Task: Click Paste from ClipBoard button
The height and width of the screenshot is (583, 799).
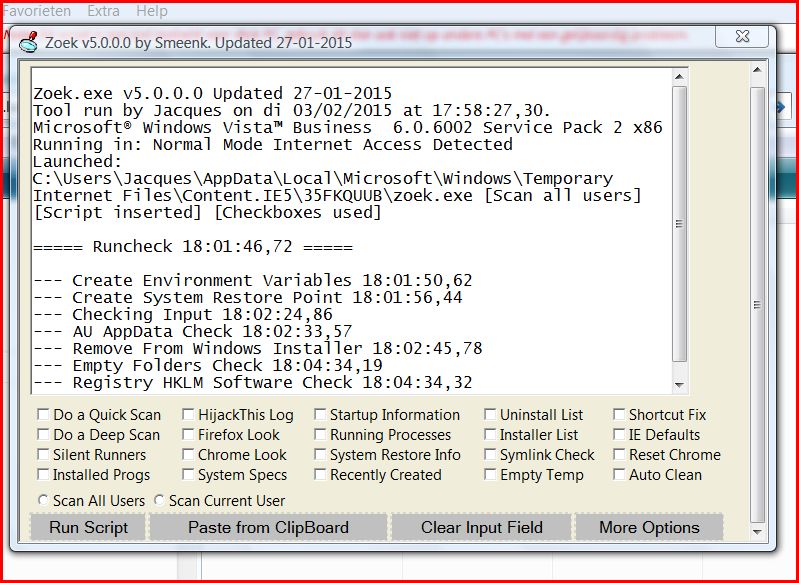Action: [268, 527]
